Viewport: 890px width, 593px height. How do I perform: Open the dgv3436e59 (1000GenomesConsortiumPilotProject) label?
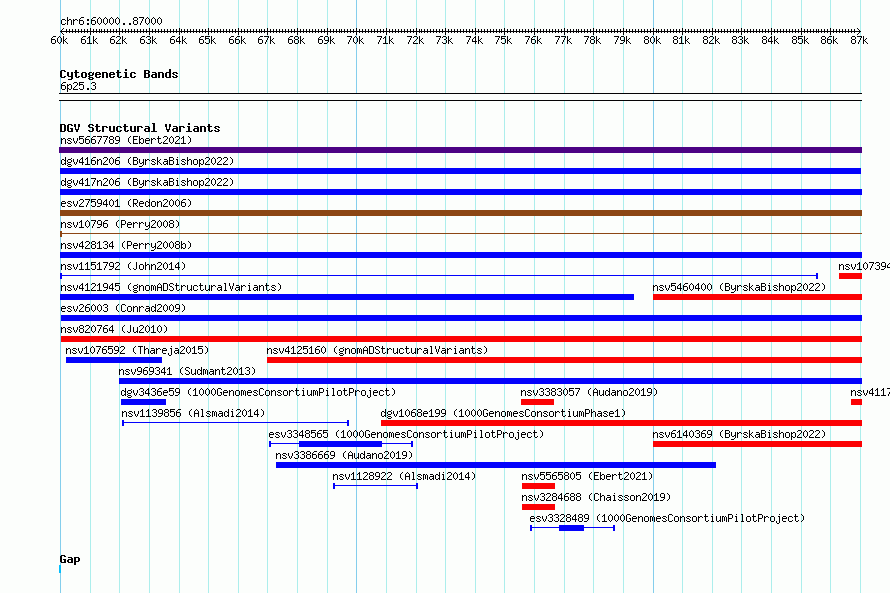tap(258, 392)
